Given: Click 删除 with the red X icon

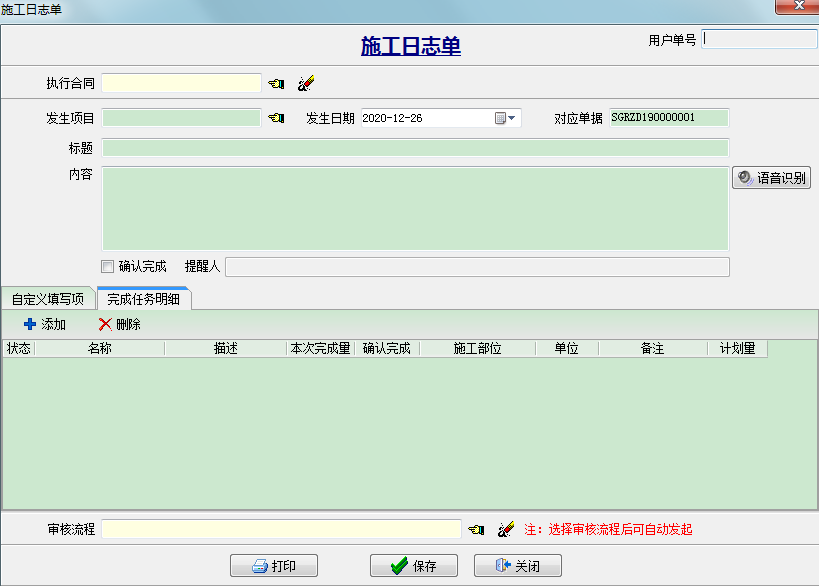Looking at the screenshot, I should coord(120,324).
